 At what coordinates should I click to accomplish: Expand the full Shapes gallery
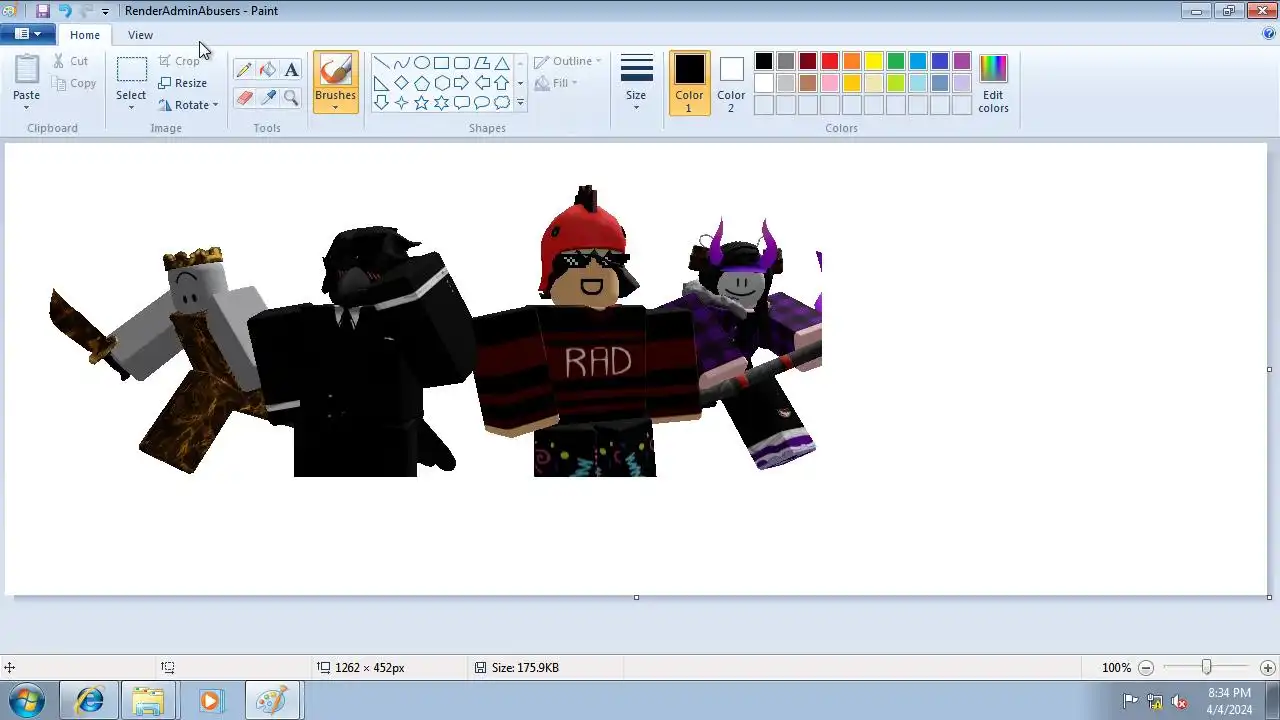tap(520, 102)
